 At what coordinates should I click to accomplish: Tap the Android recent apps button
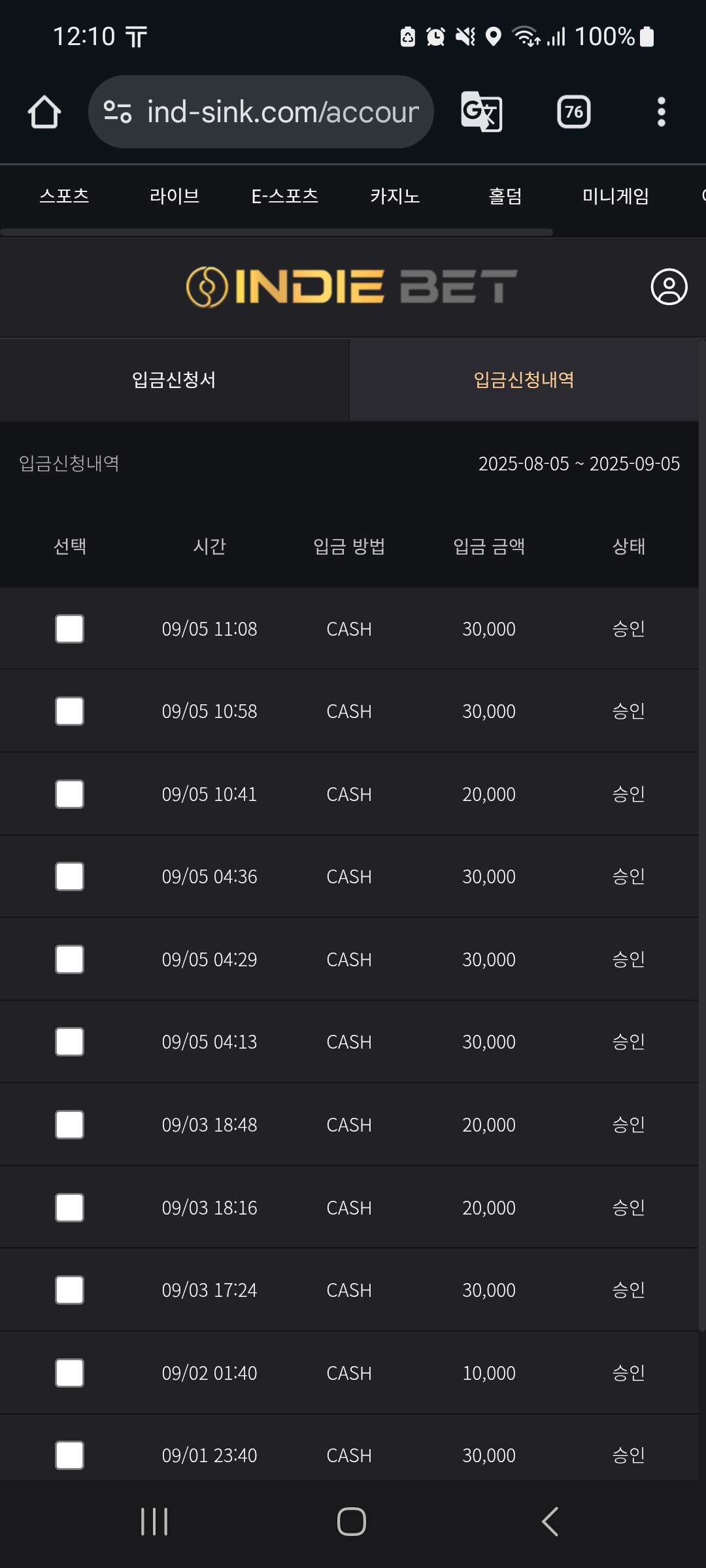point(154,1522)
